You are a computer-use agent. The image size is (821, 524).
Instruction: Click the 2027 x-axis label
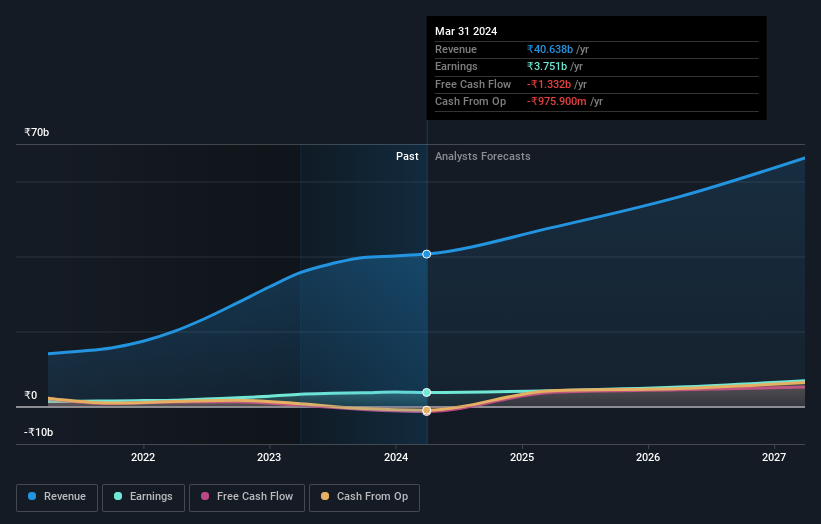774,458
